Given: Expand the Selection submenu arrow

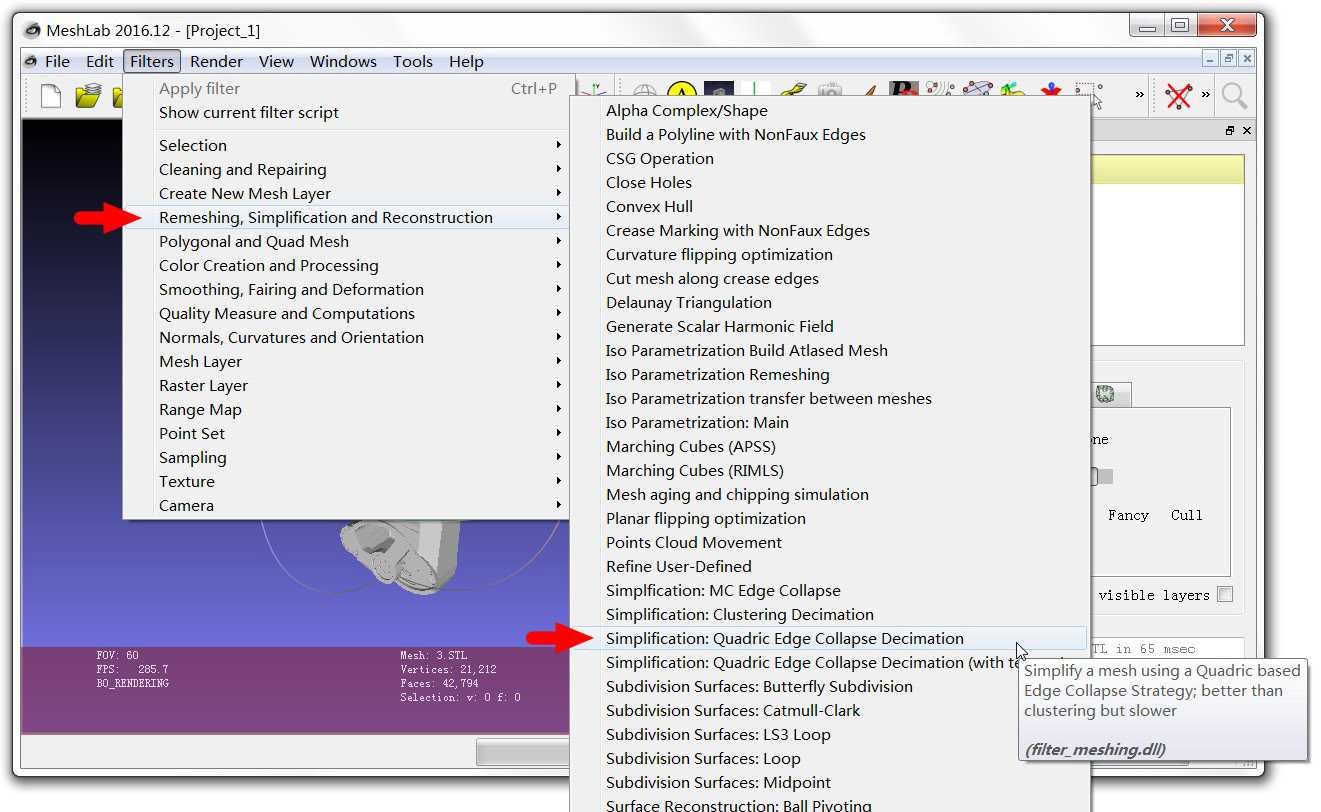Looking at the screenshot, I should 559,145.
